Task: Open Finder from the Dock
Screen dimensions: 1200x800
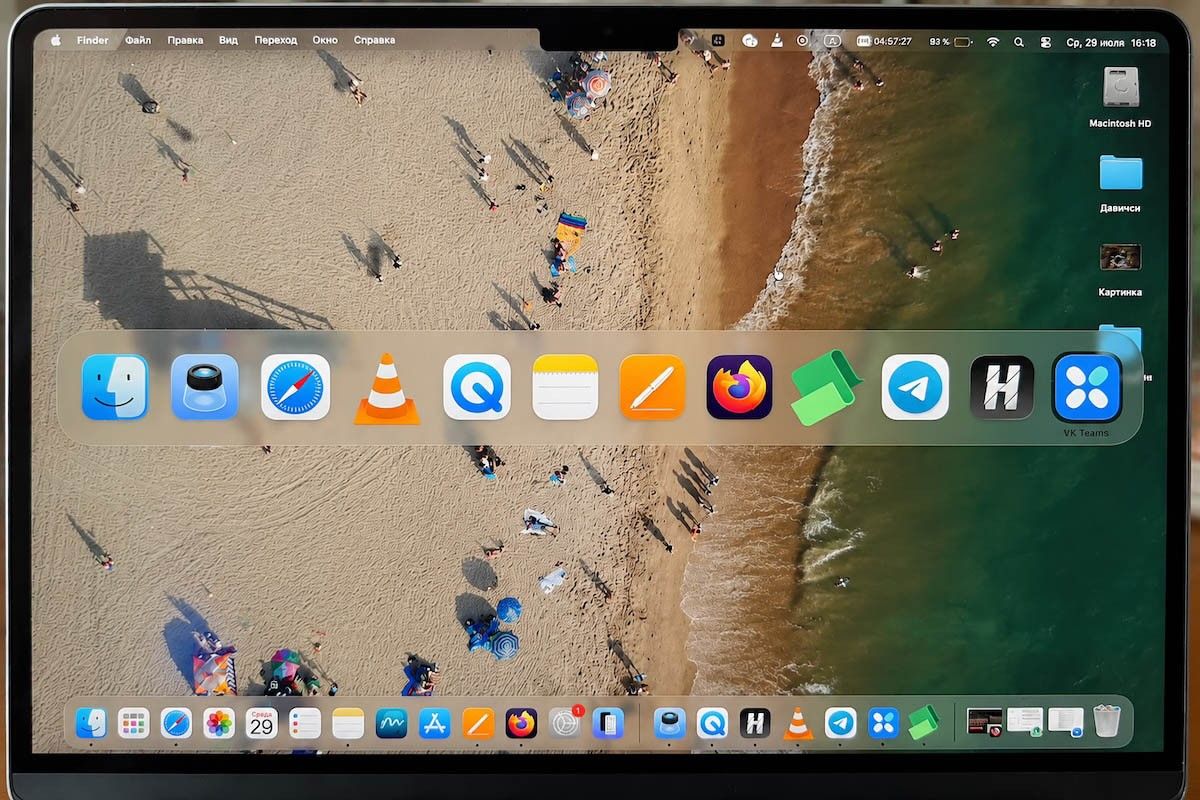Action: [91, 722]
